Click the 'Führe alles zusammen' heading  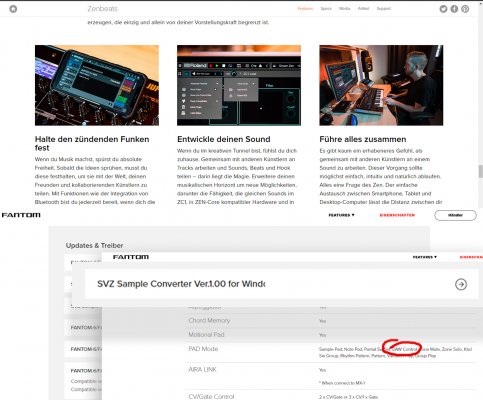(x=363, y=139)
